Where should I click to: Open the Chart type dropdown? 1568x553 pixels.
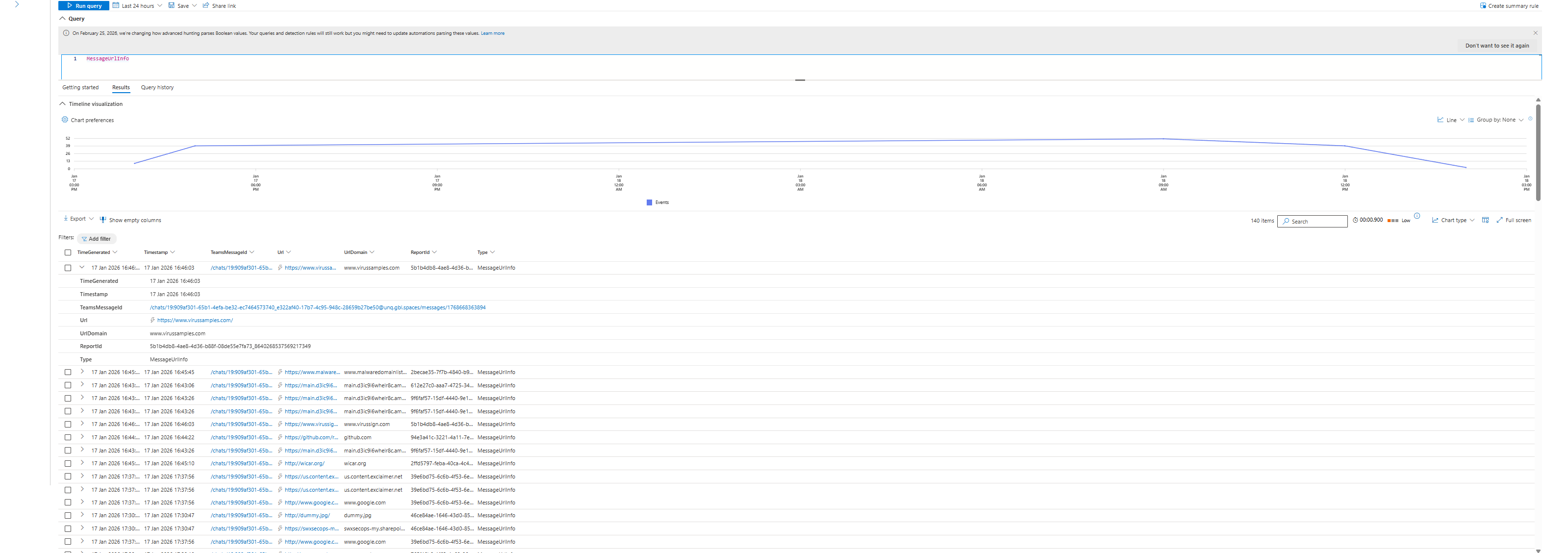click(x=1454, y=220)
